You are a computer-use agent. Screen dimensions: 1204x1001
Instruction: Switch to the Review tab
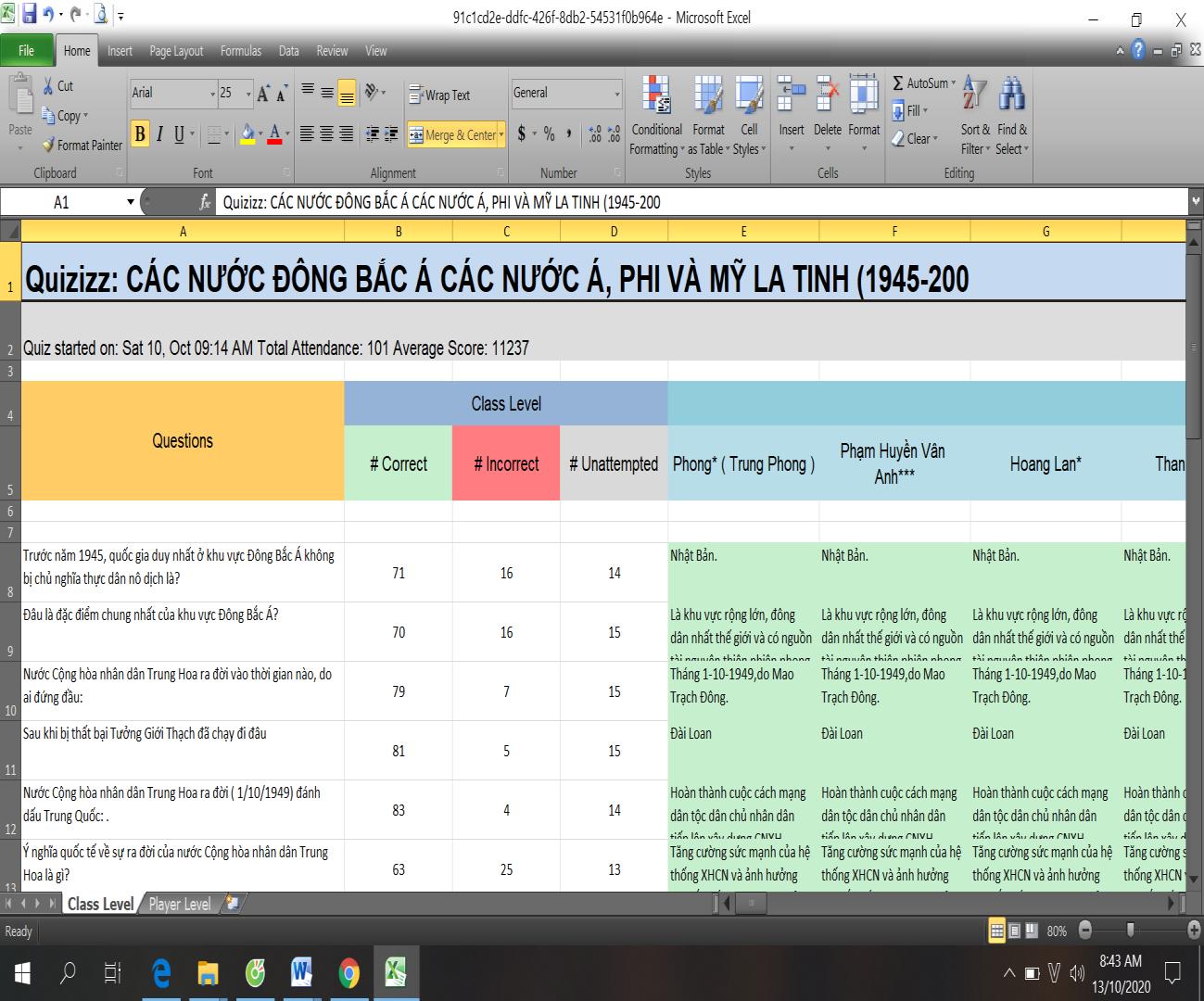pos(332,51)
